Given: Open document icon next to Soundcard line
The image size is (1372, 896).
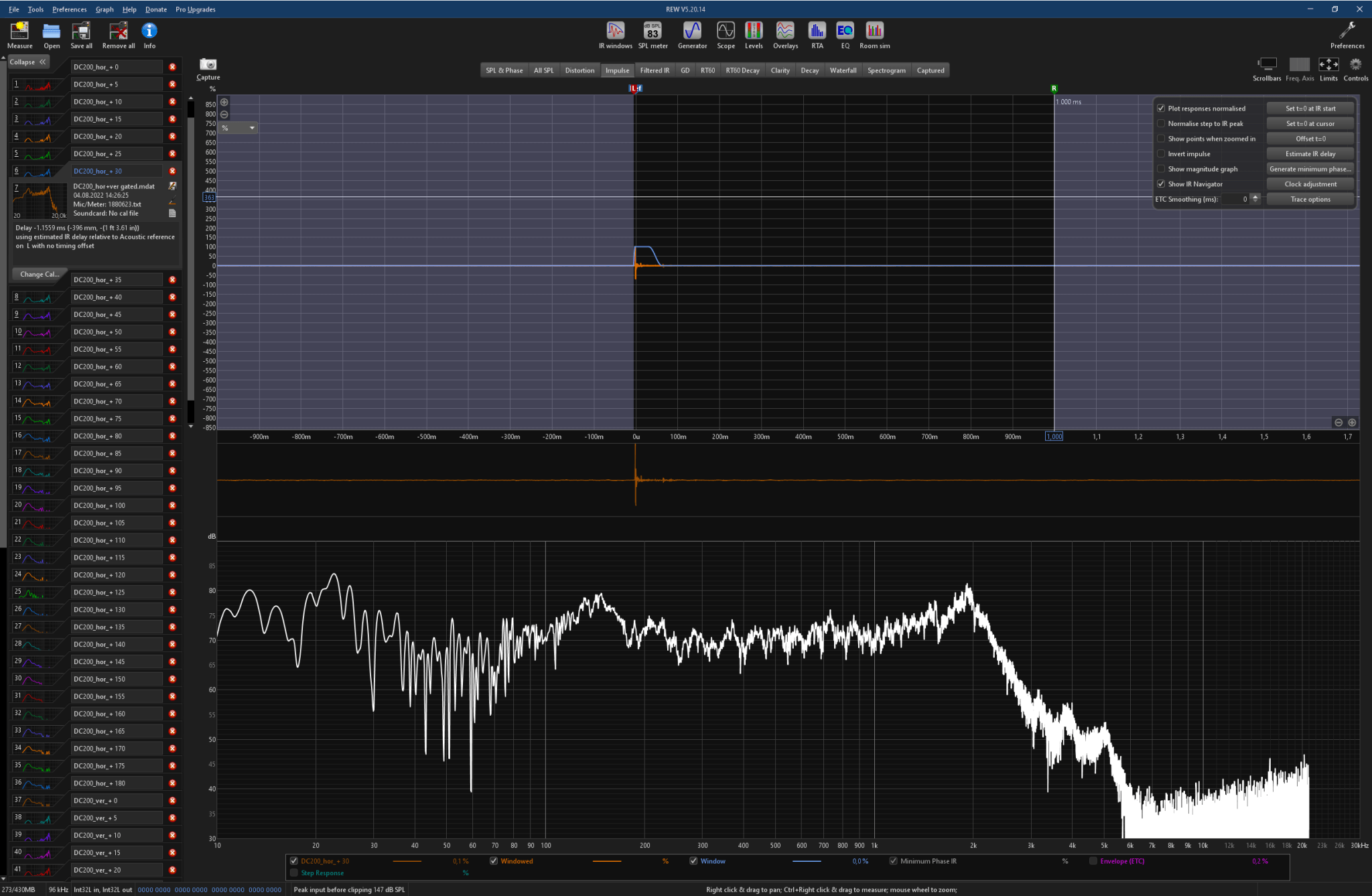Looking at the screenshot, I should coord(172,213).
